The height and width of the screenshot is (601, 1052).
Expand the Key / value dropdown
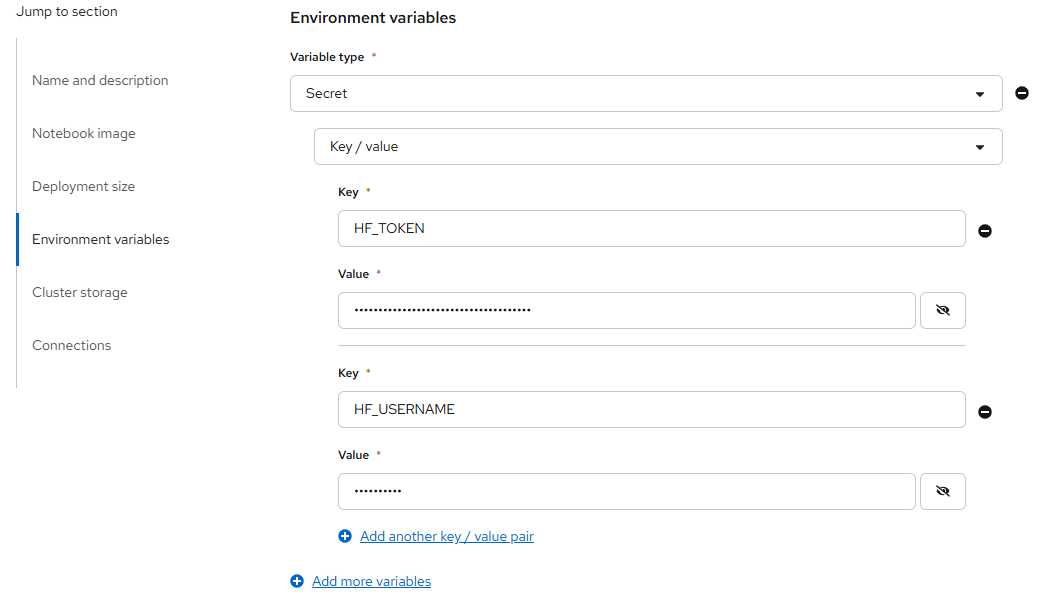pyautogui.click(x=658, y=146)
